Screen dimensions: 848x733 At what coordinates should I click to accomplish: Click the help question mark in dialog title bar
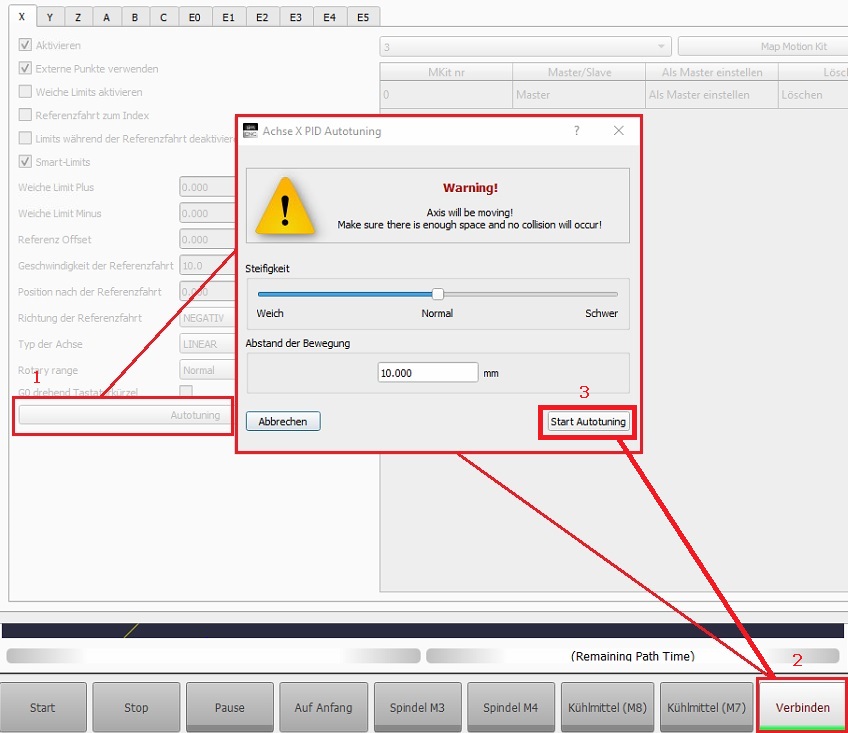576,131
